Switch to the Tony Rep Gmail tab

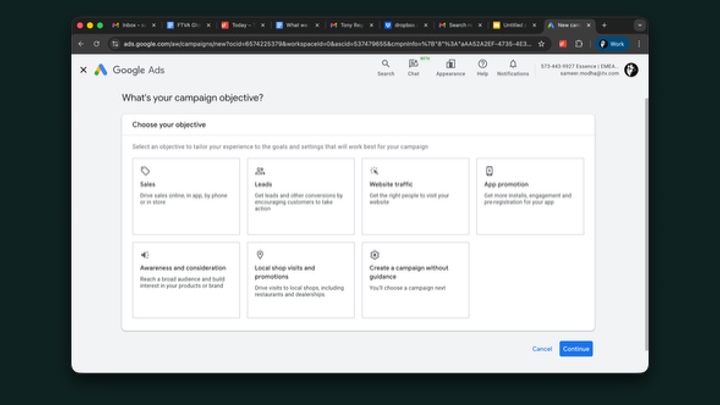[x=351, y=25]
